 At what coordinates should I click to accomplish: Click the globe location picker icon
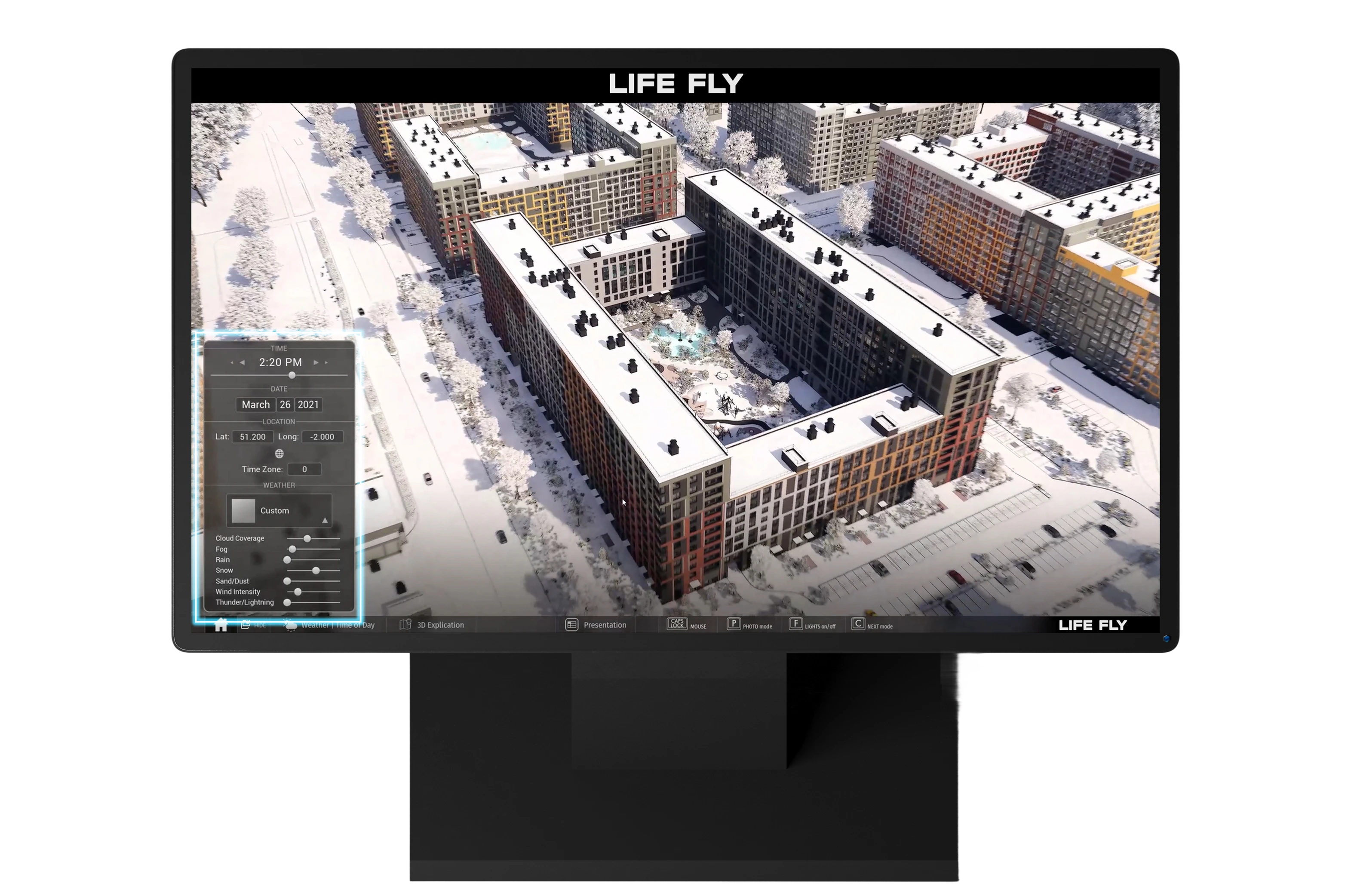point(279,454)
